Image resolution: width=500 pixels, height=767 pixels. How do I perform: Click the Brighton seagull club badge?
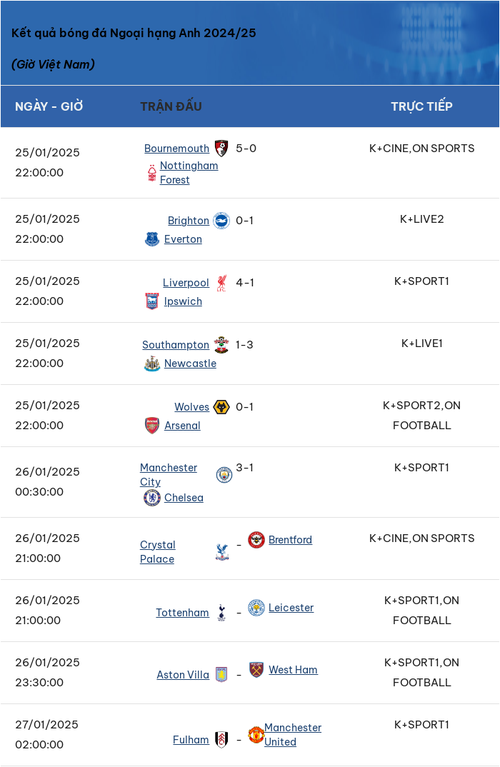coord(221,221)
